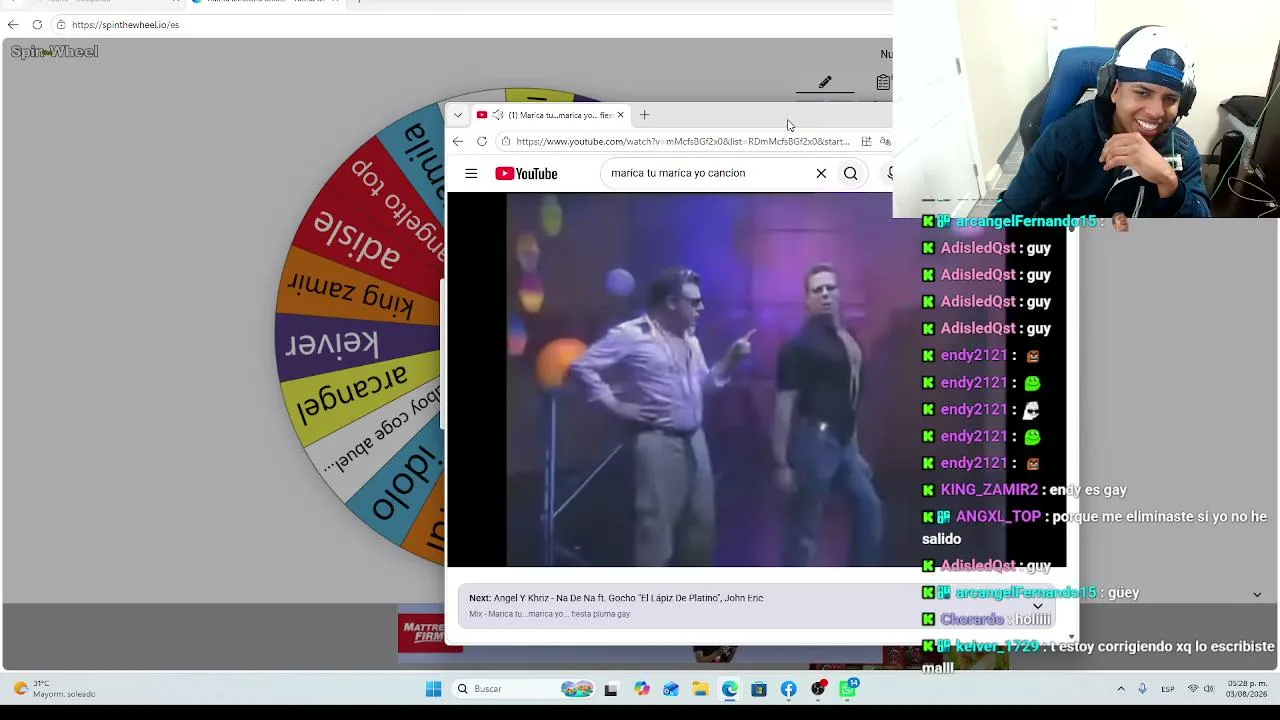Click the king zamir wheel slice
1280x720 pixels.
351,292
